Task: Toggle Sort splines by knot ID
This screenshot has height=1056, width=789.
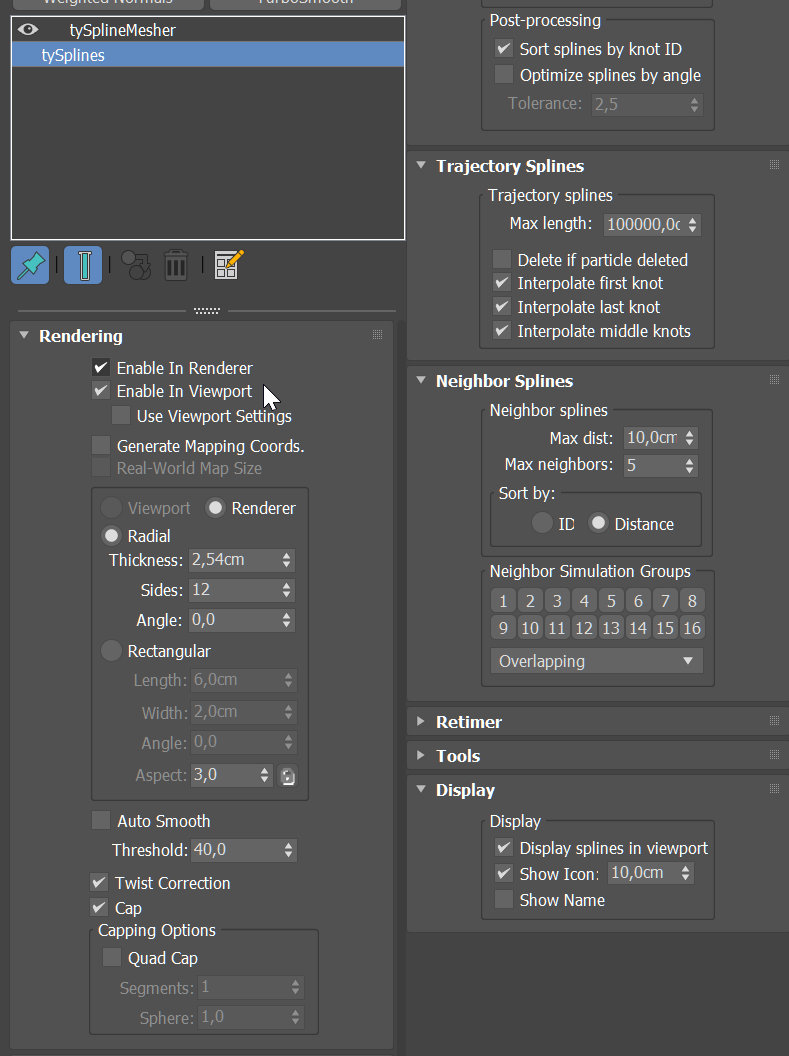Action: [504, 48]
